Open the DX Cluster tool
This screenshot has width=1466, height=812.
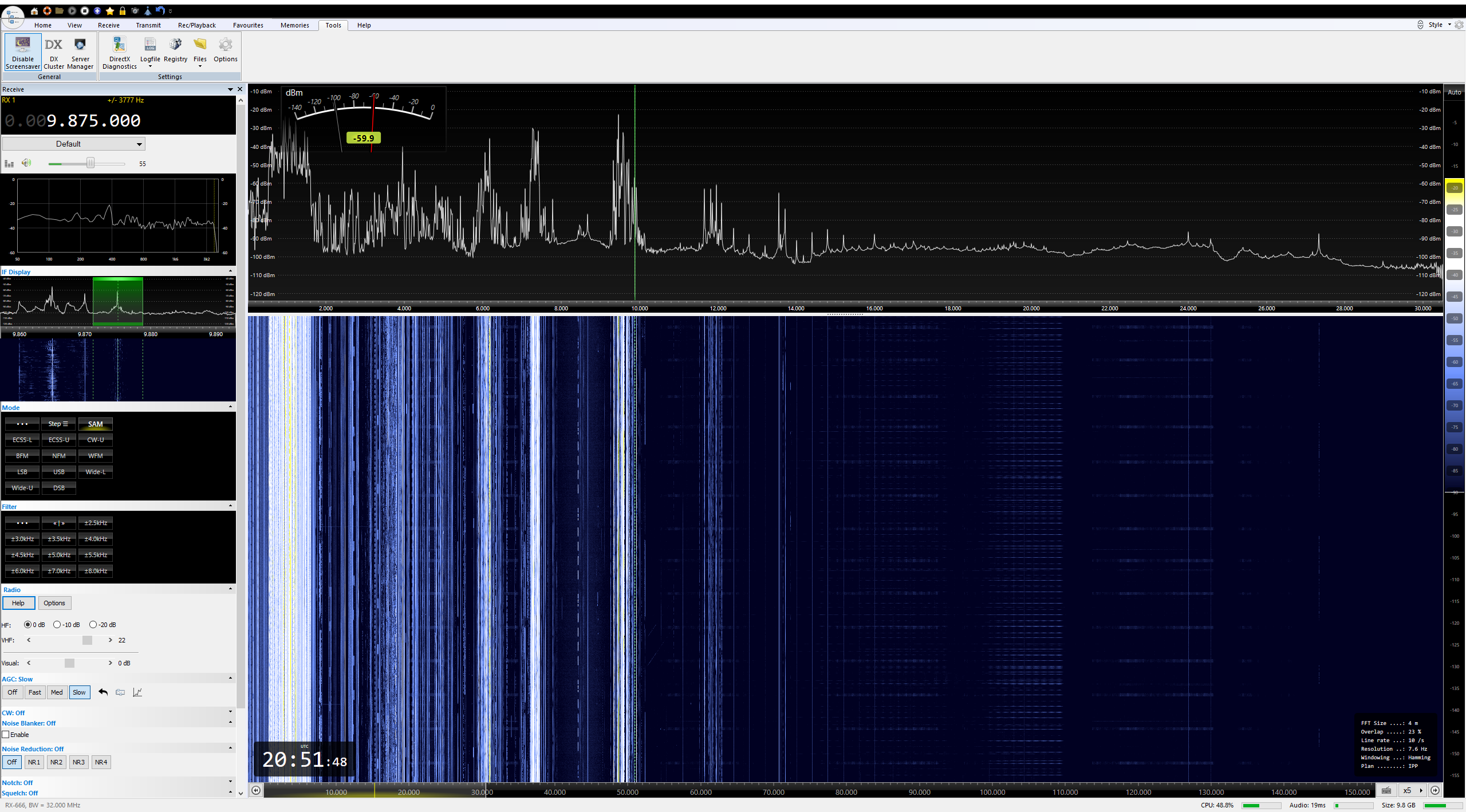[54, 52]
